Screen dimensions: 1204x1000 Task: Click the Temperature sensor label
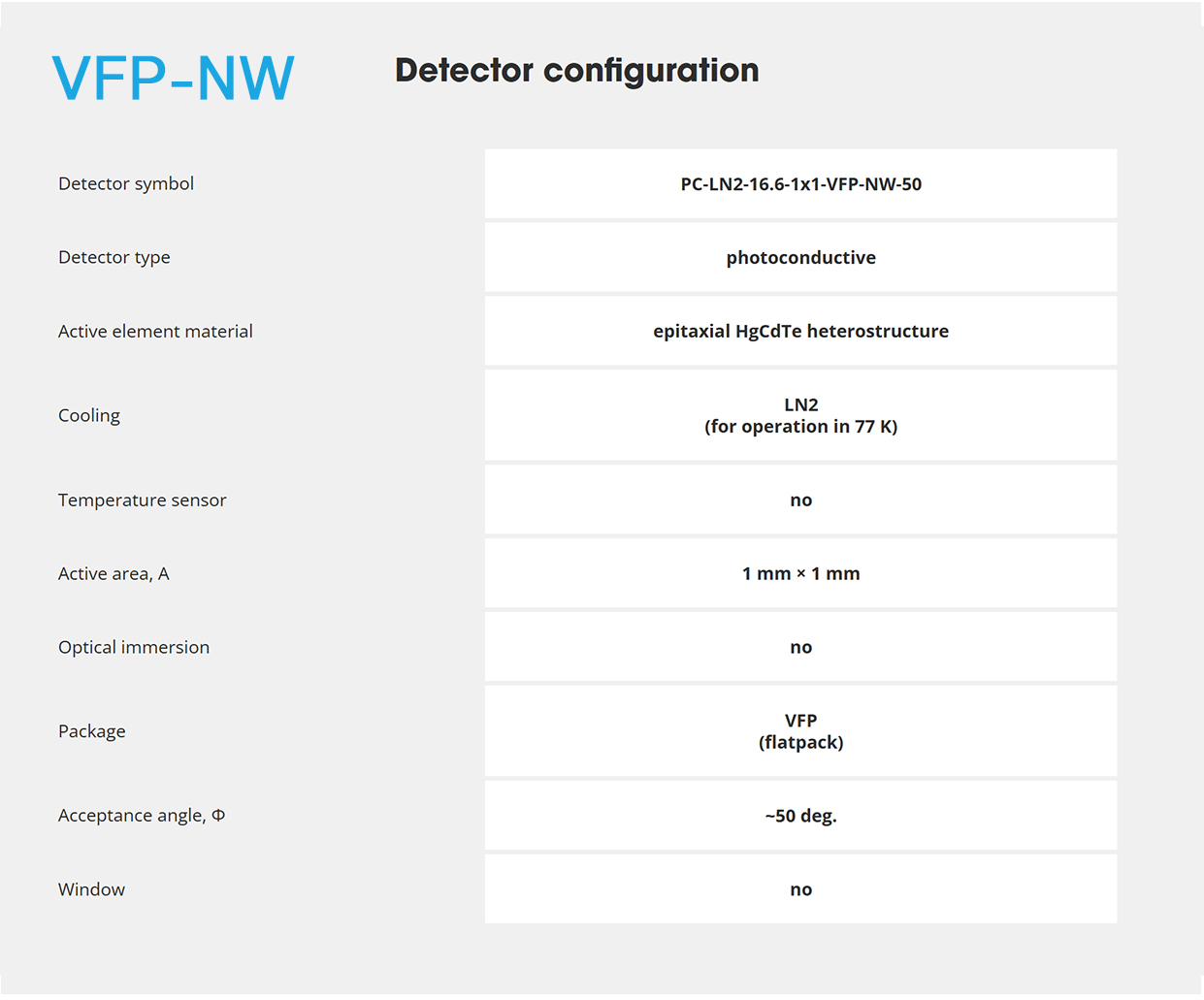143,500
